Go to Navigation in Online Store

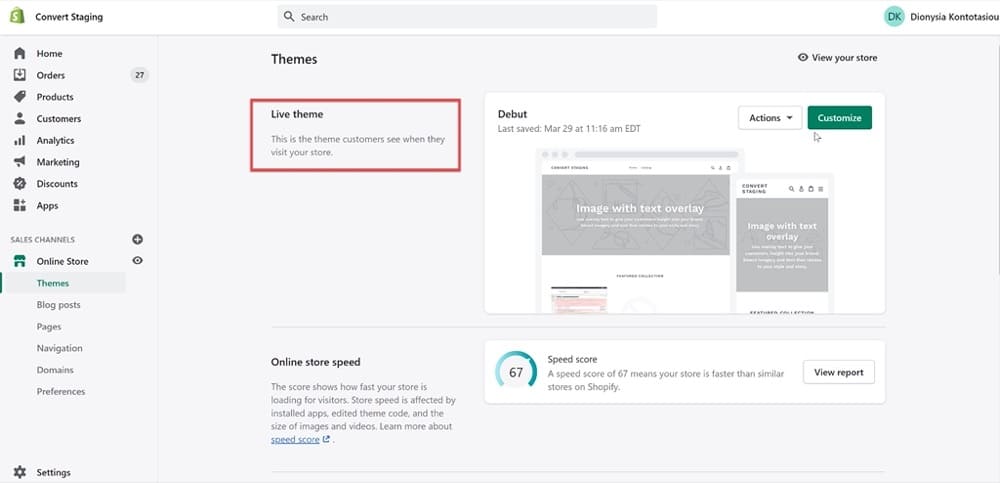(60, 348)
